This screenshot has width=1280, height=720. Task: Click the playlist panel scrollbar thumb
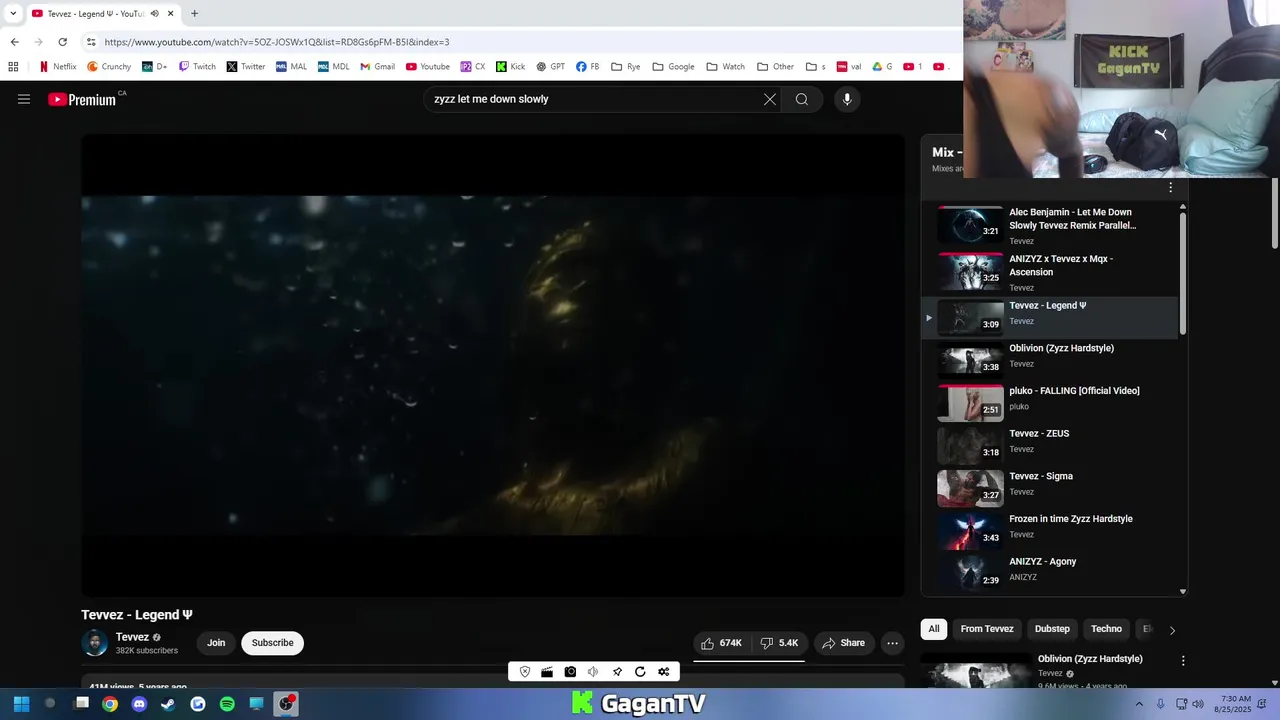(1183, 272)
